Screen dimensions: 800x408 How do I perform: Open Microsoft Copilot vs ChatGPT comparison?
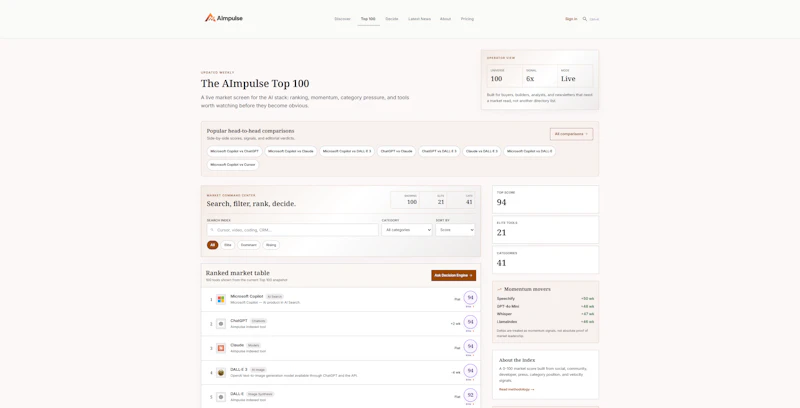[235, 151]
